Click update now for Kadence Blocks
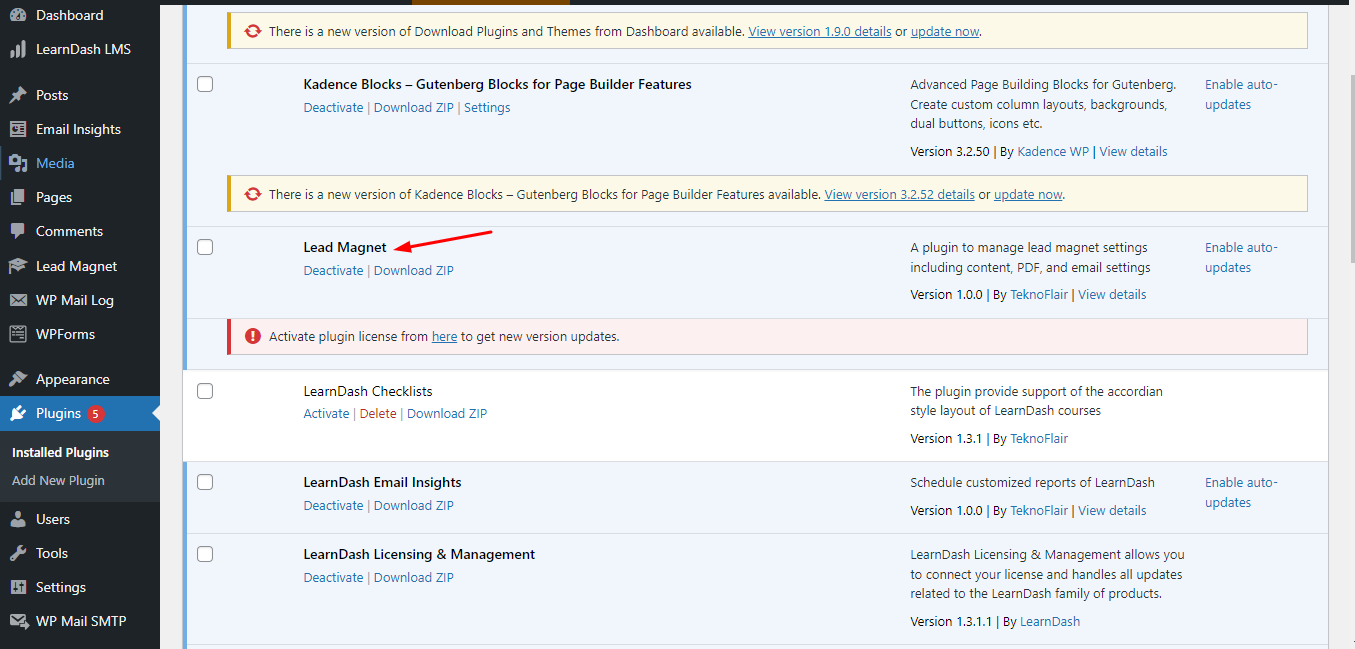This screenshot has width=1355, height=649. pos(1028,194)
